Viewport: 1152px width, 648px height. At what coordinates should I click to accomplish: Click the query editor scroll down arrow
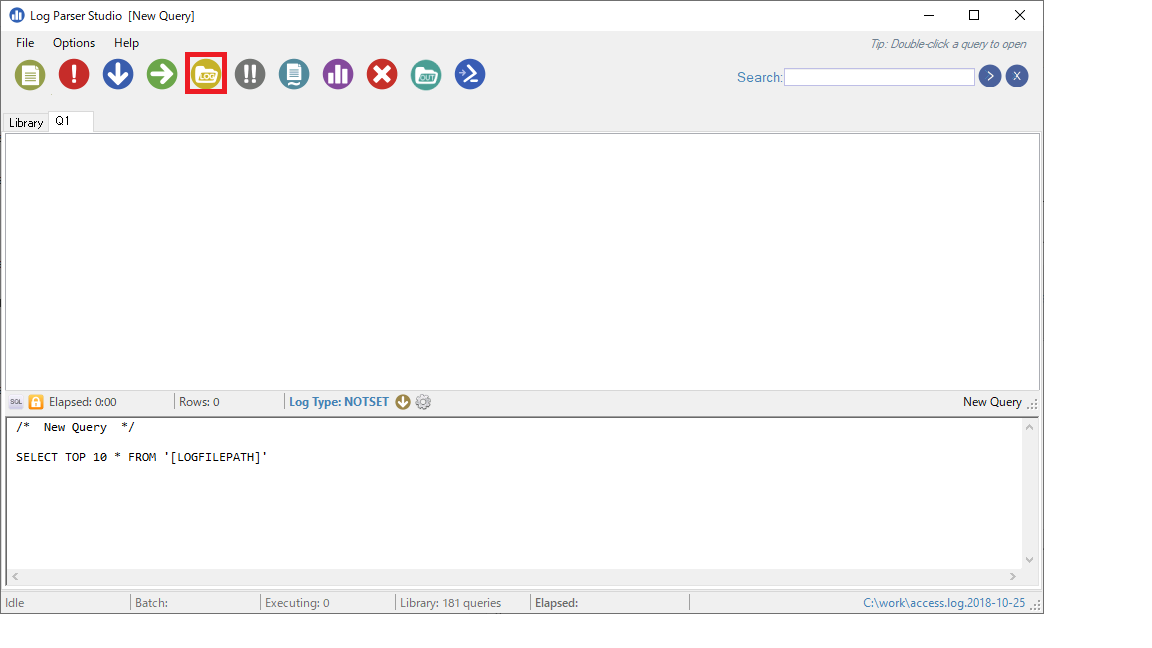1029,560
